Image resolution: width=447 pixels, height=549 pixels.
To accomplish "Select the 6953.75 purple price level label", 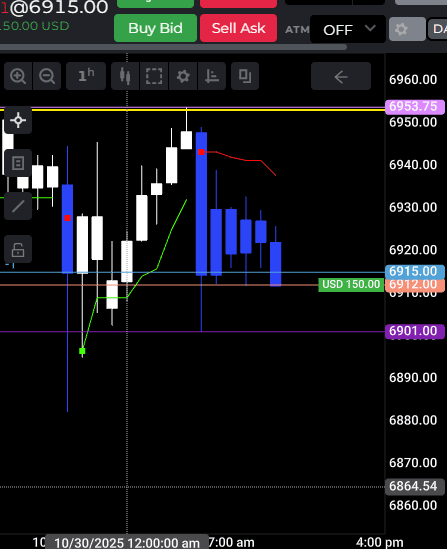I will point(415,106).
